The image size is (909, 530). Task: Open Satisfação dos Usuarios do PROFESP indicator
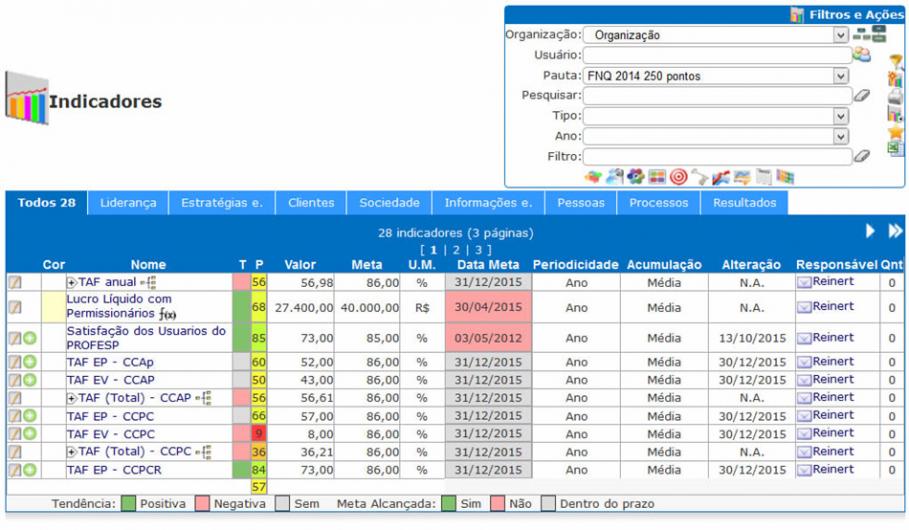(x=146, y=338)
